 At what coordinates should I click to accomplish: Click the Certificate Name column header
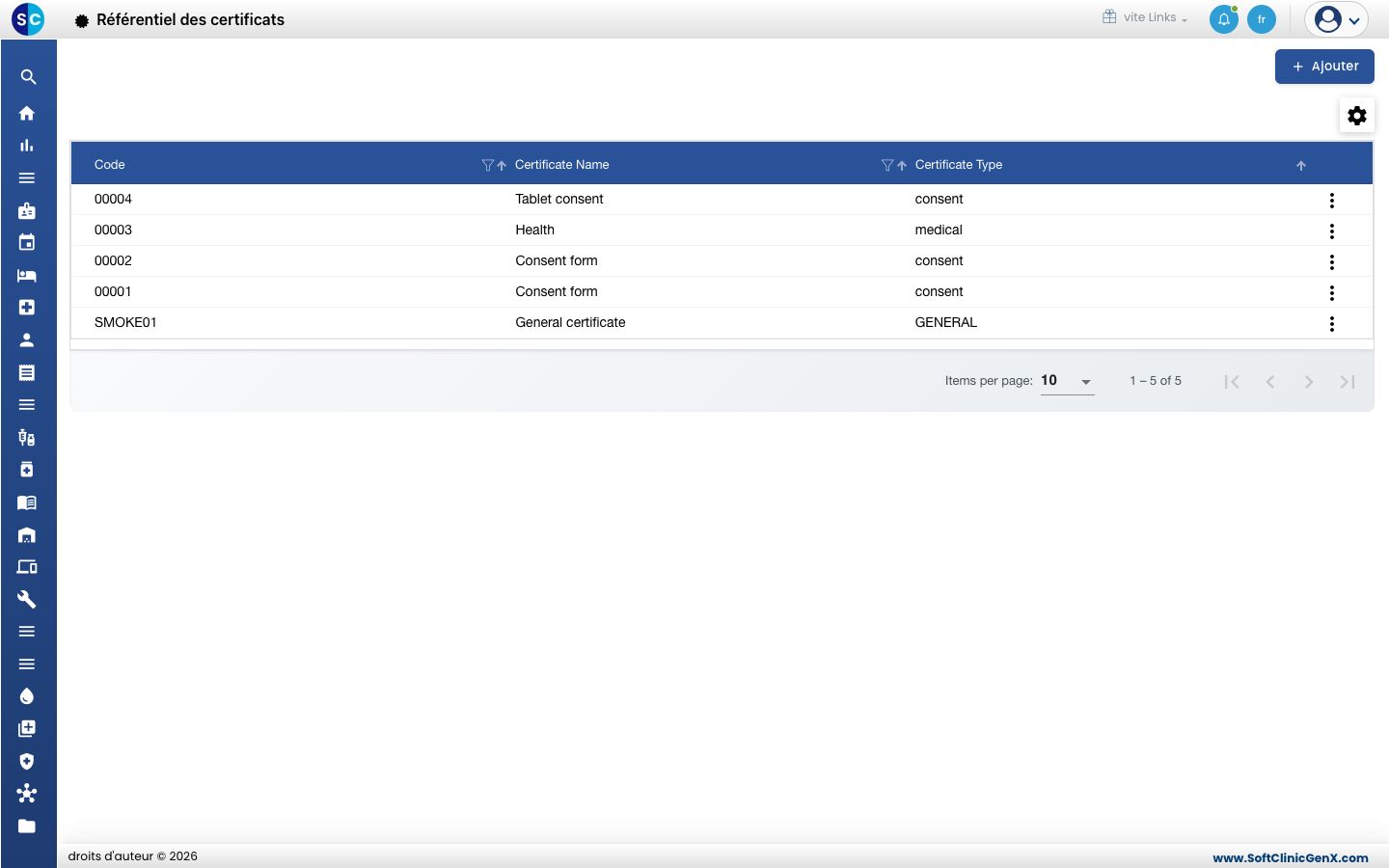click(x=562, y=165)
